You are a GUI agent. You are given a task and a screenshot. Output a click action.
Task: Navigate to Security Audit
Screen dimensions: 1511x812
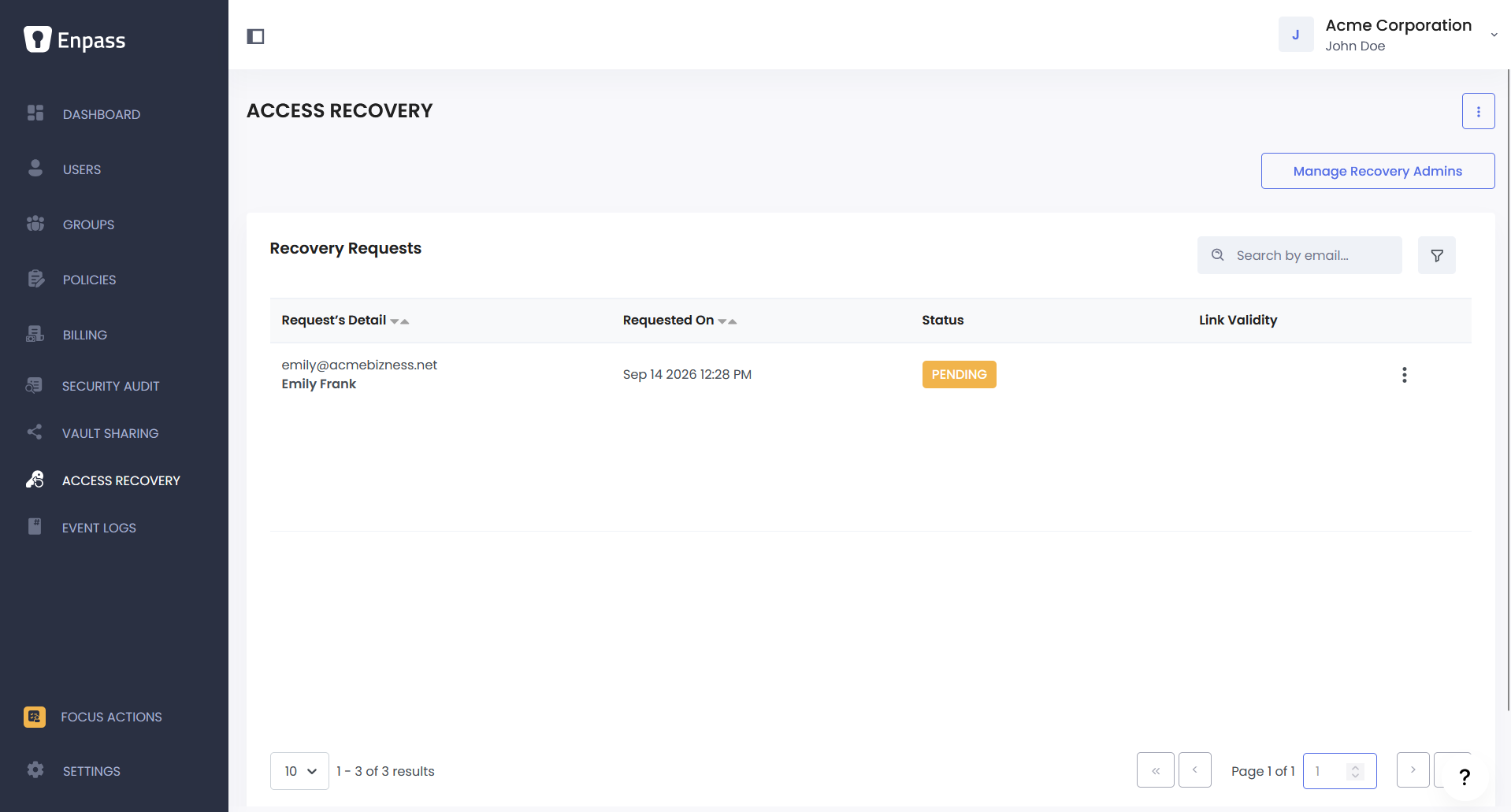click(x=110, y=386)
